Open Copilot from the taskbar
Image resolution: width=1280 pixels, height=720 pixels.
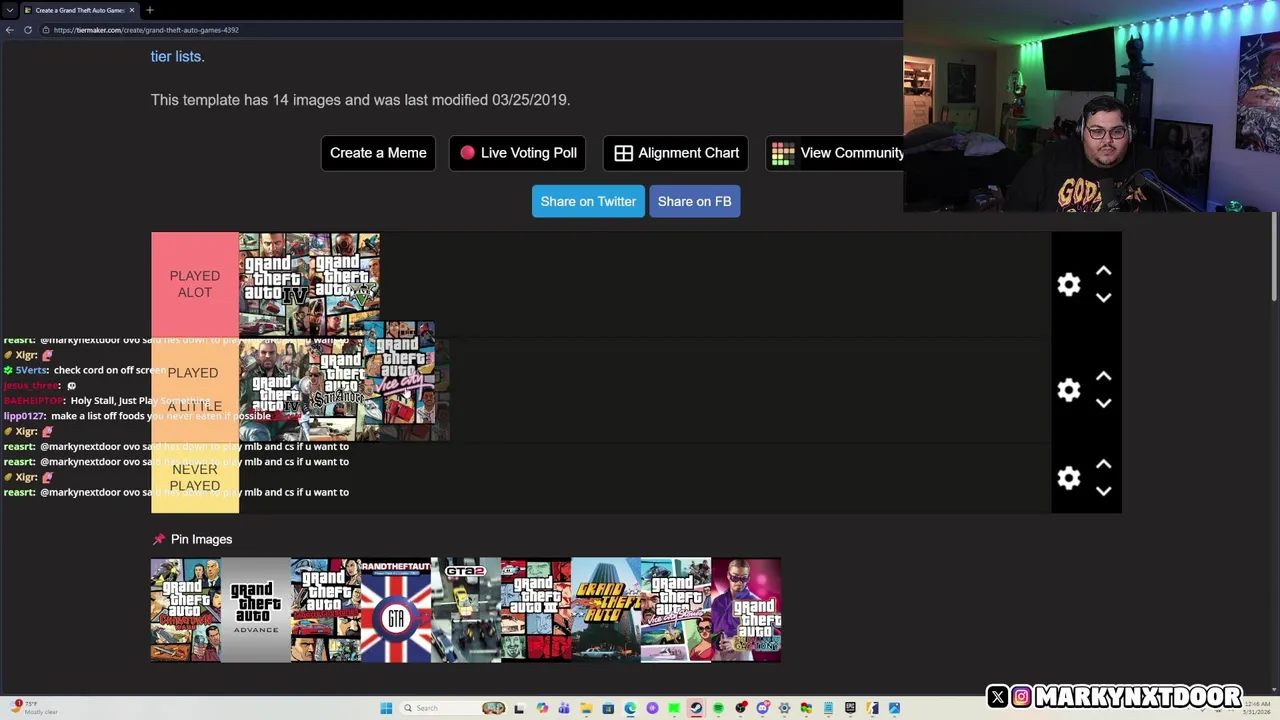tap(542, 708)
